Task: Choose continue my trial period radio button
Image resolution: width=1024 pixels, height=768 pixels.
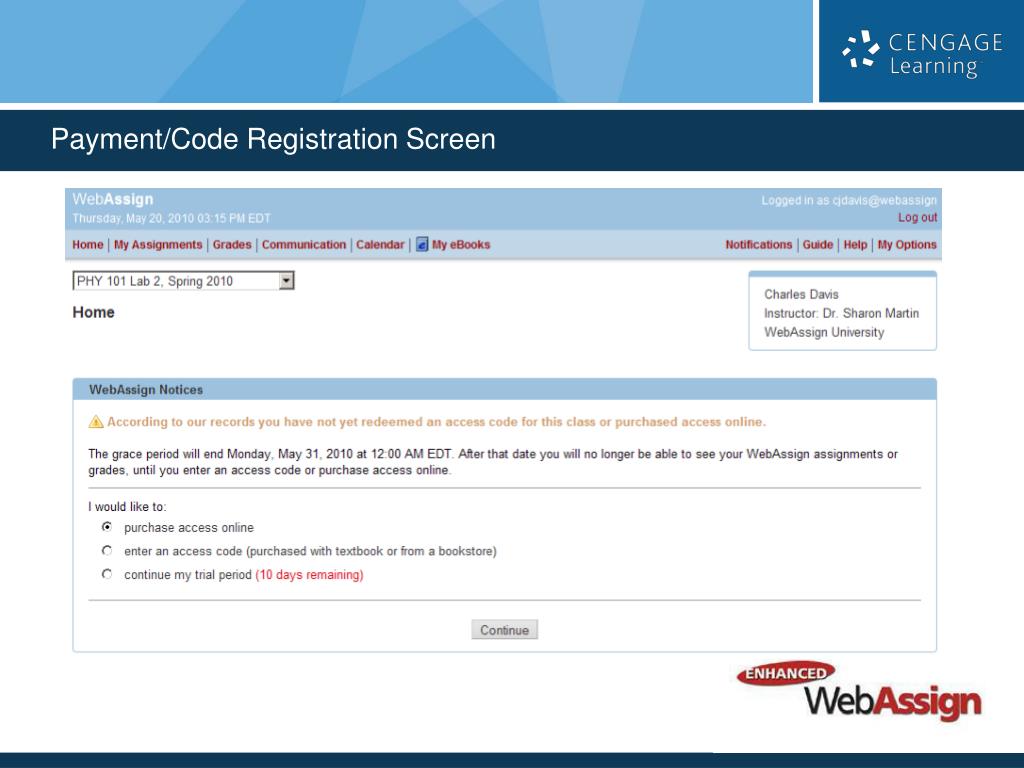Action: click(x=107, y=574)
